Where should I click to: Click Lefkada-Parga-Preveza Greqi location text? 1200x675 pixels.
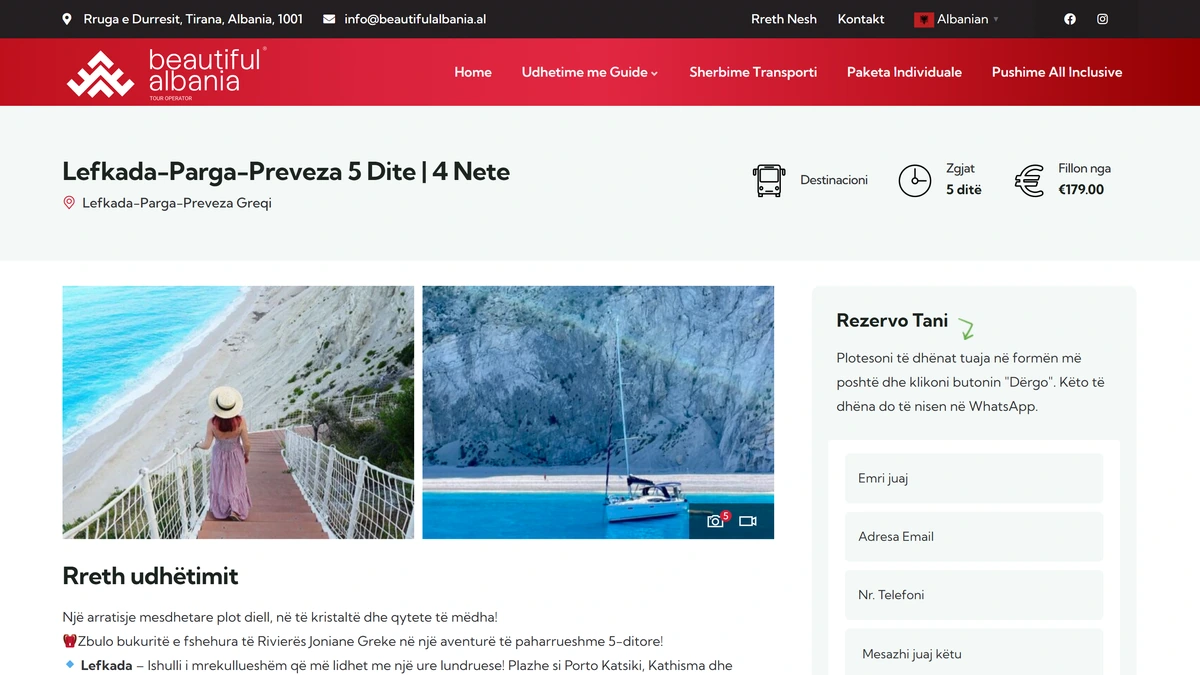click(x=177, y=203)
